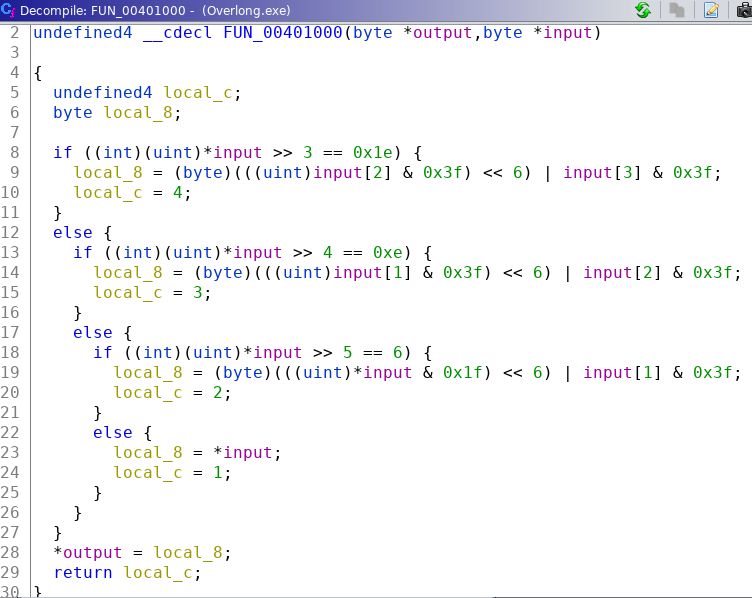Click input[2] on line 9
752x598 pixels.
point(352,173)
